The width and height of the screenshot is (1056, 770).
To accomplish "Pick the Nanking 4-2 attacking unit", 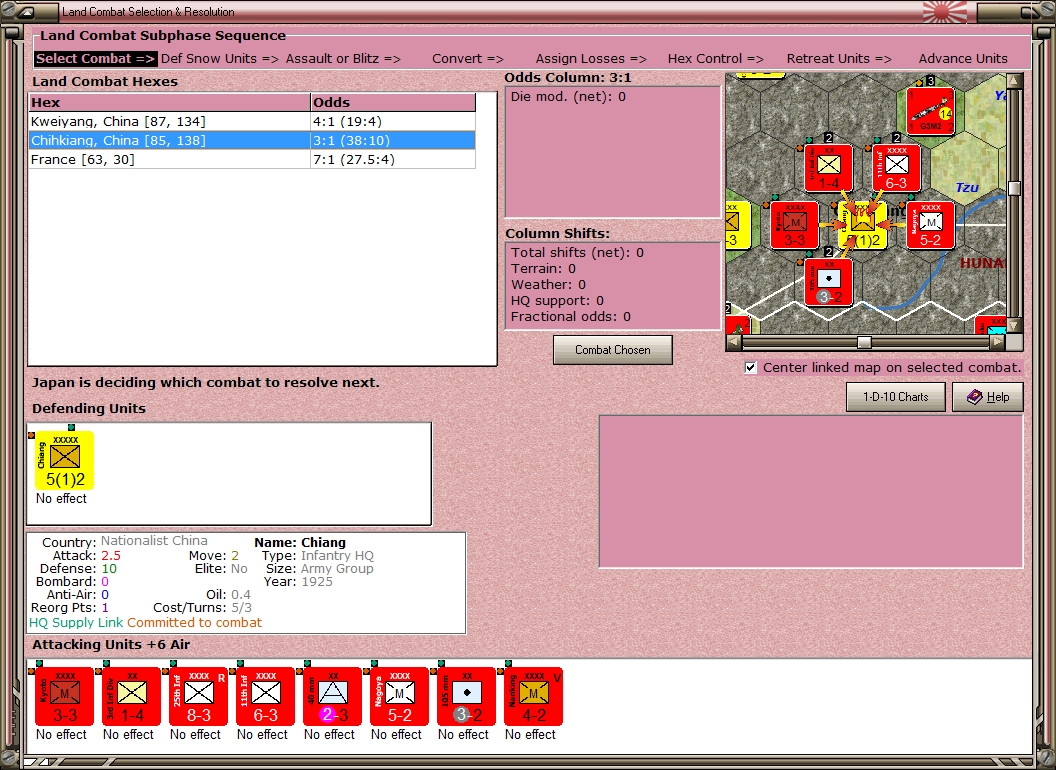I will click(533, 696).
